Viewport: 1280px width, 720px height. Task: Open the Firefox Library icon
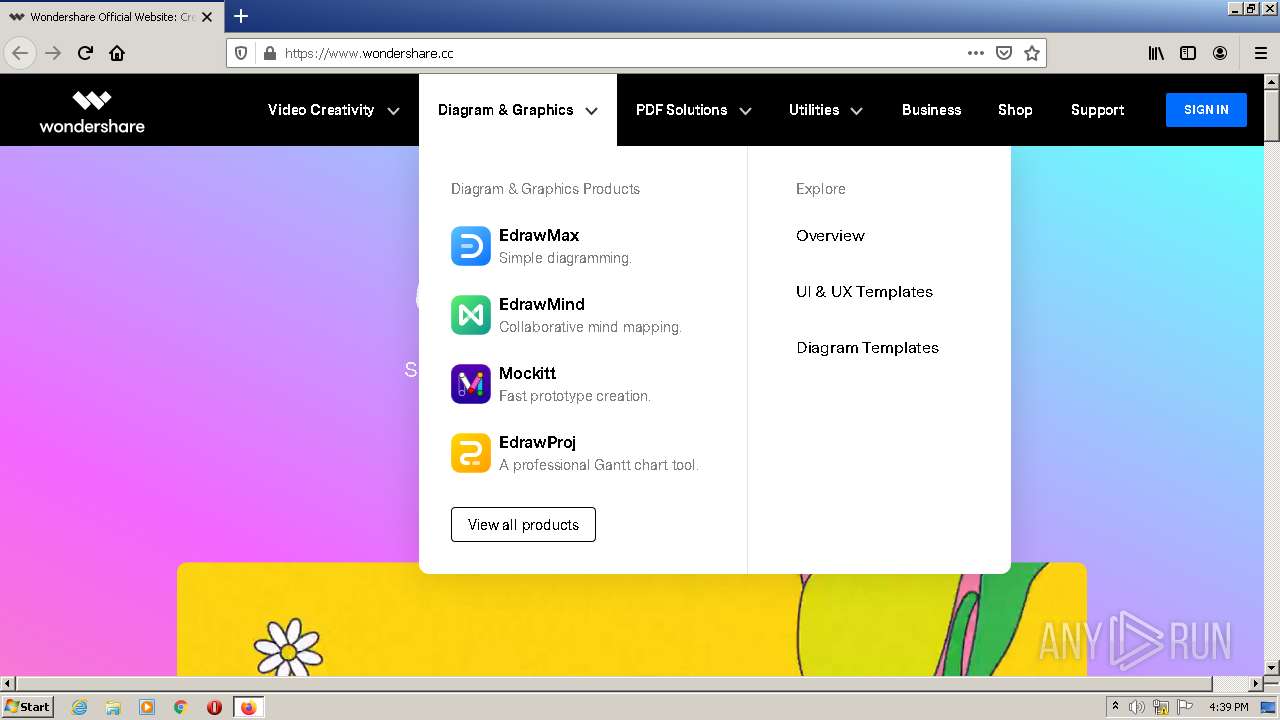tap(1156, 53)
